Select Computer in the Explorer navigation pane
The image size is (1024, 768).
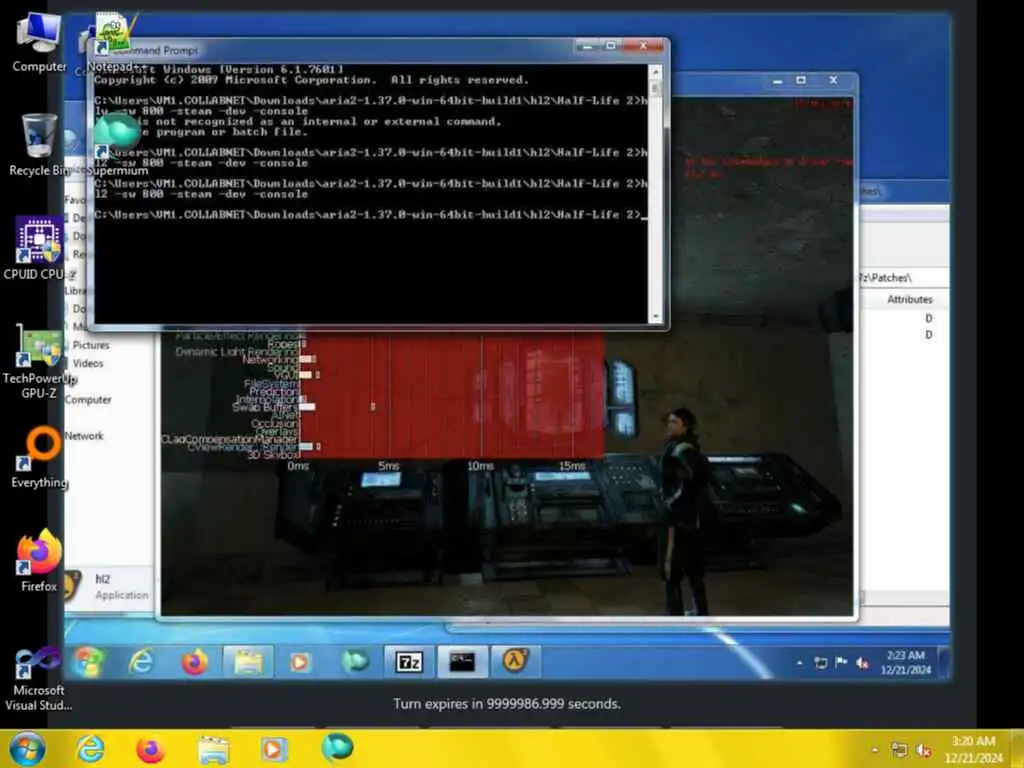pos(88,400)
